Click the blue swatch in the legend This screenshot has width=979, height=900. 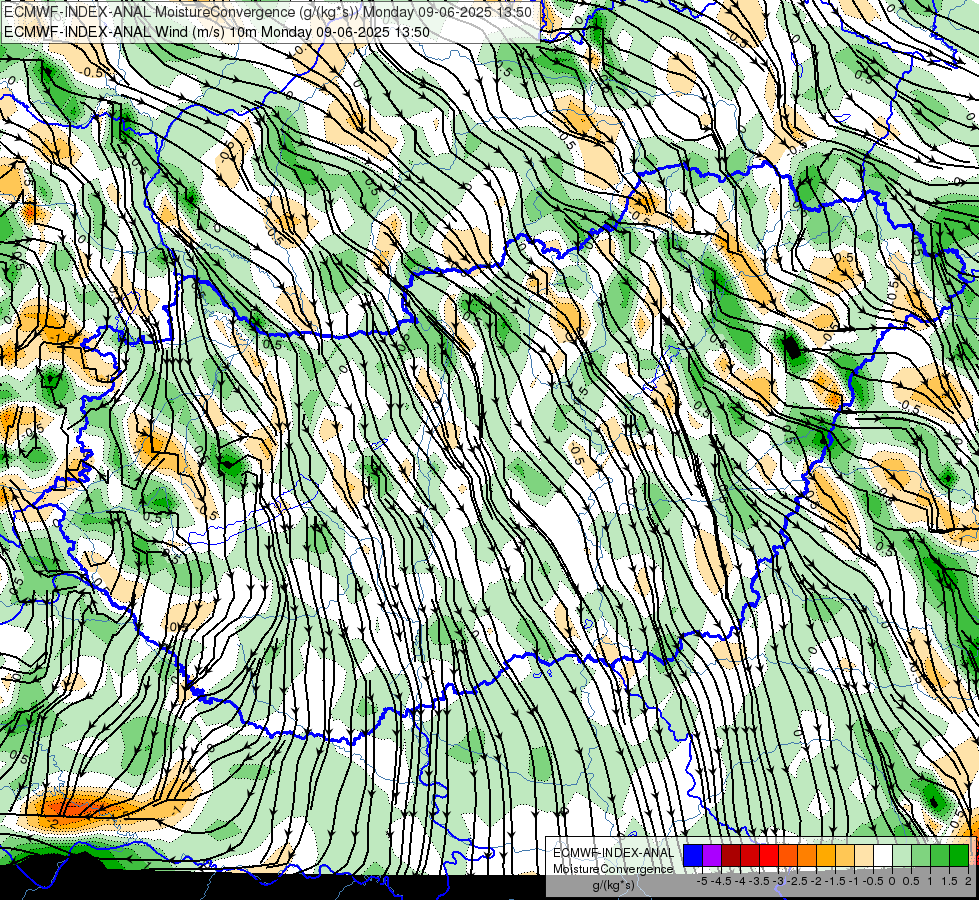tap(693, 856)
